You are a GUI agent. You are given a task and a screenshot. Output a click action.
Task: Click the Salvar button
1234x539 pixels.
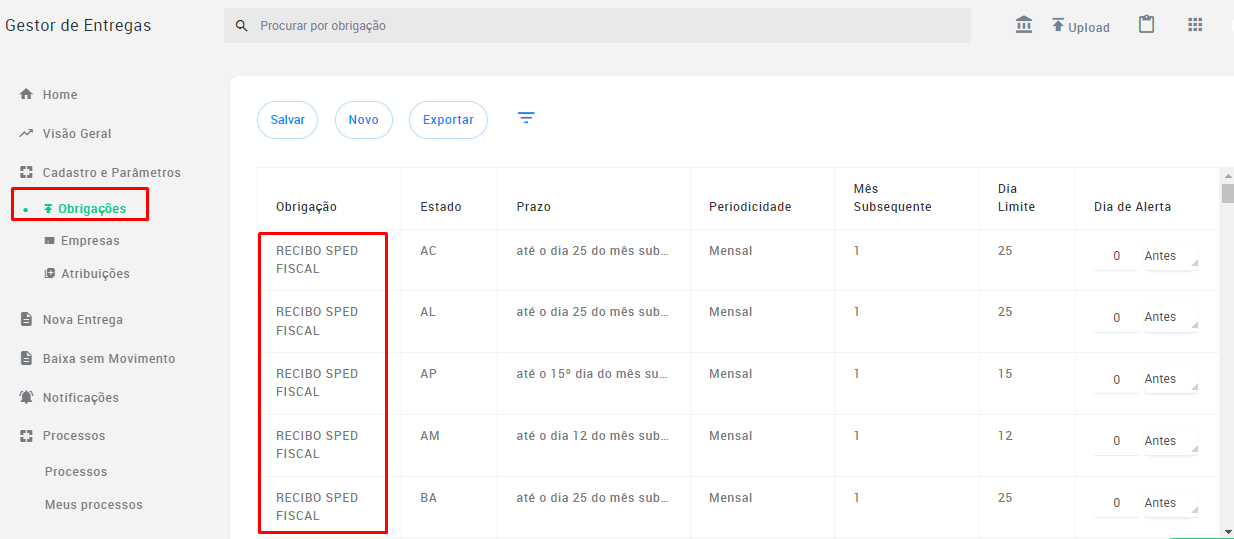click(x=288, y=119)
